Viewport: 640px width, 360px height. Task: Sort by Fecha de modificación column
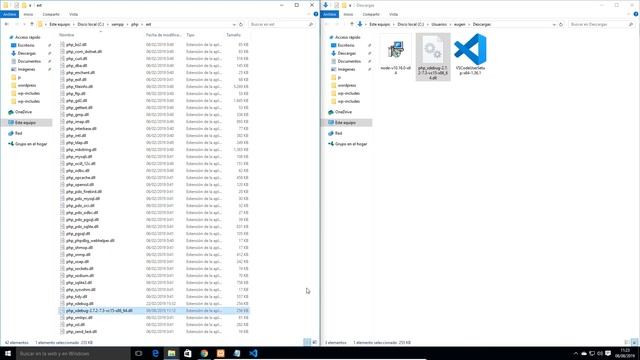[163, 35]
